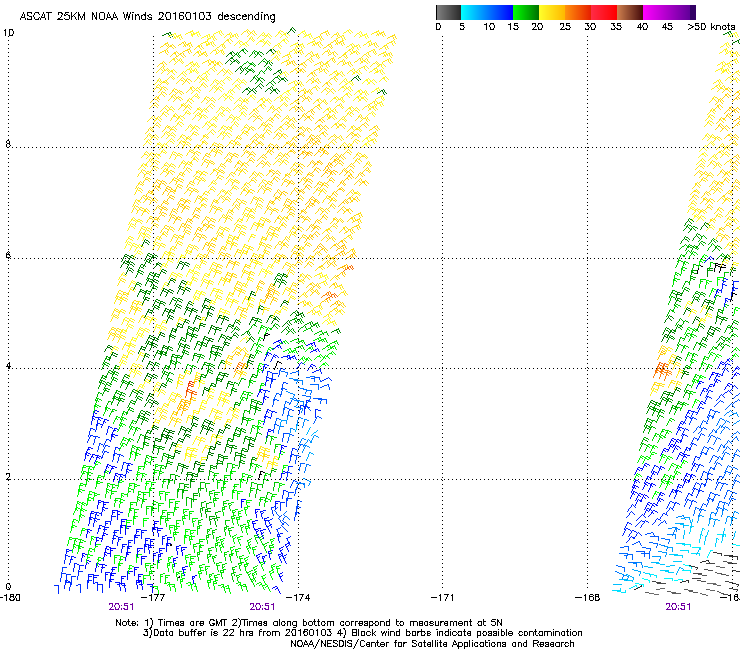Click the '8' latitude axis label
This screenshot has width=740, height=650.
[x=8, y=144]
